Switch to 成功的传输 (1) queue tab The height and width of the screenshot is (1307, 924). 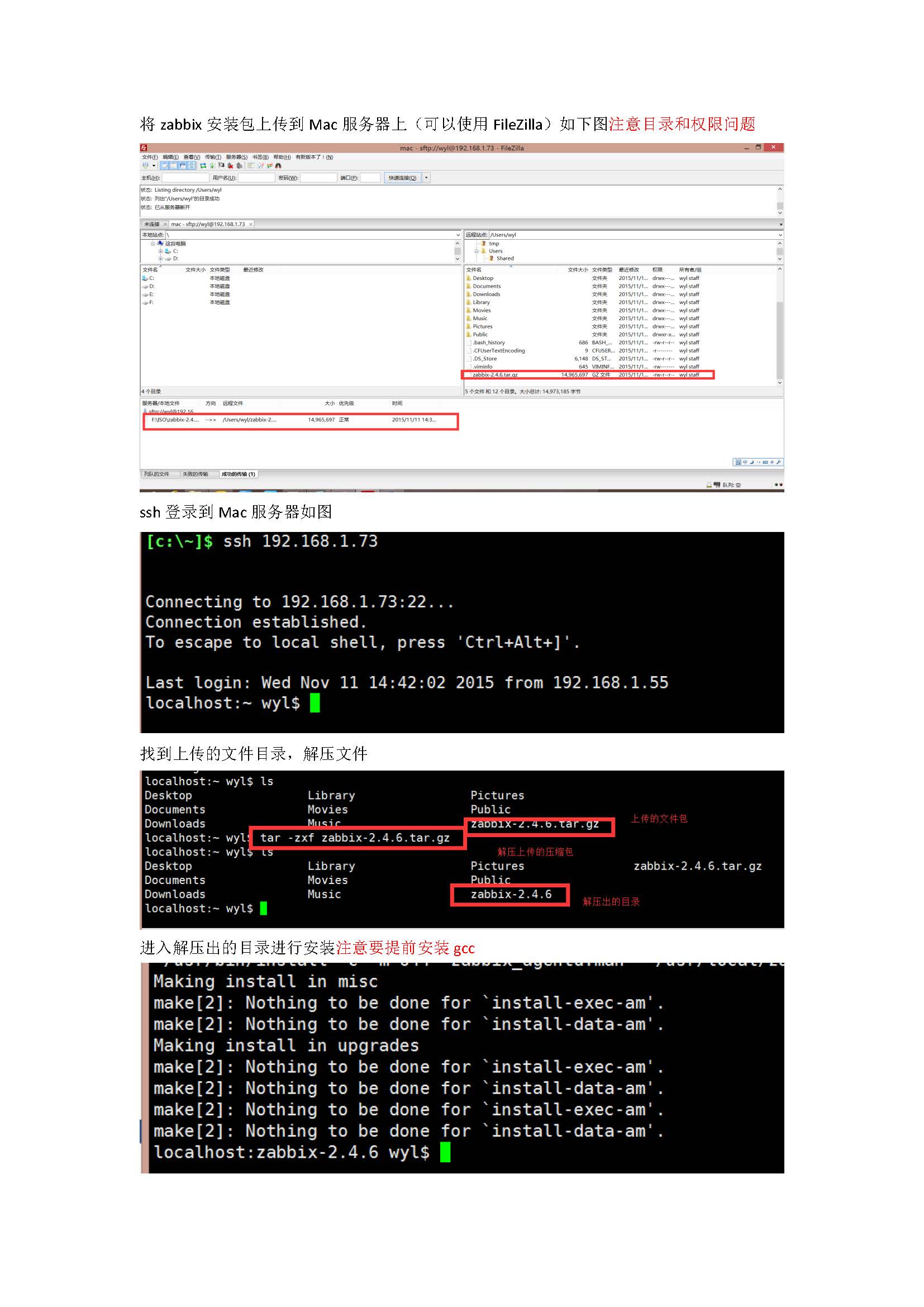click(x=239, y=474)
